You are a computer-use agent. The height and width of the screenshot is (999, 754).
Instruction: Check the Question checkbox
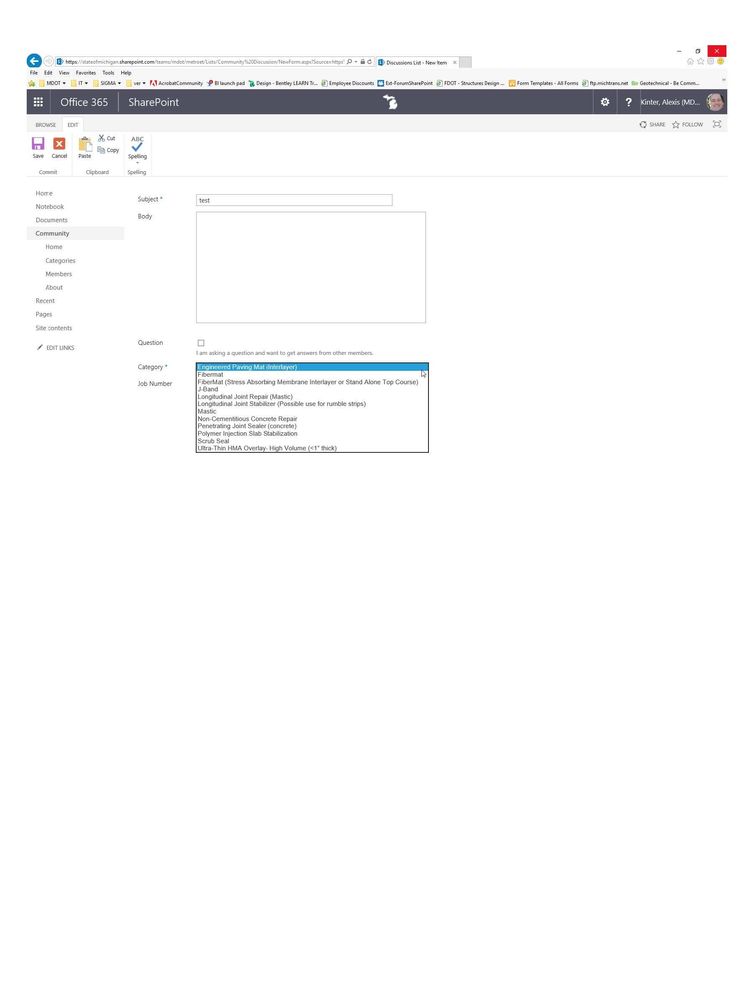tap(201, 343)
